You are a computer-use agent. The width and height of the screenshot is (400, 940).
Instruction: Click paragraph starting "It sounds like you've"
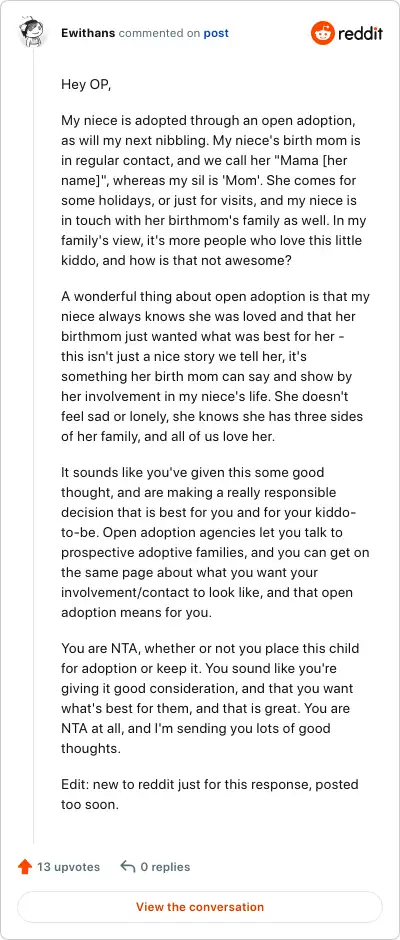pyautogui.click(x=215, y=543)
